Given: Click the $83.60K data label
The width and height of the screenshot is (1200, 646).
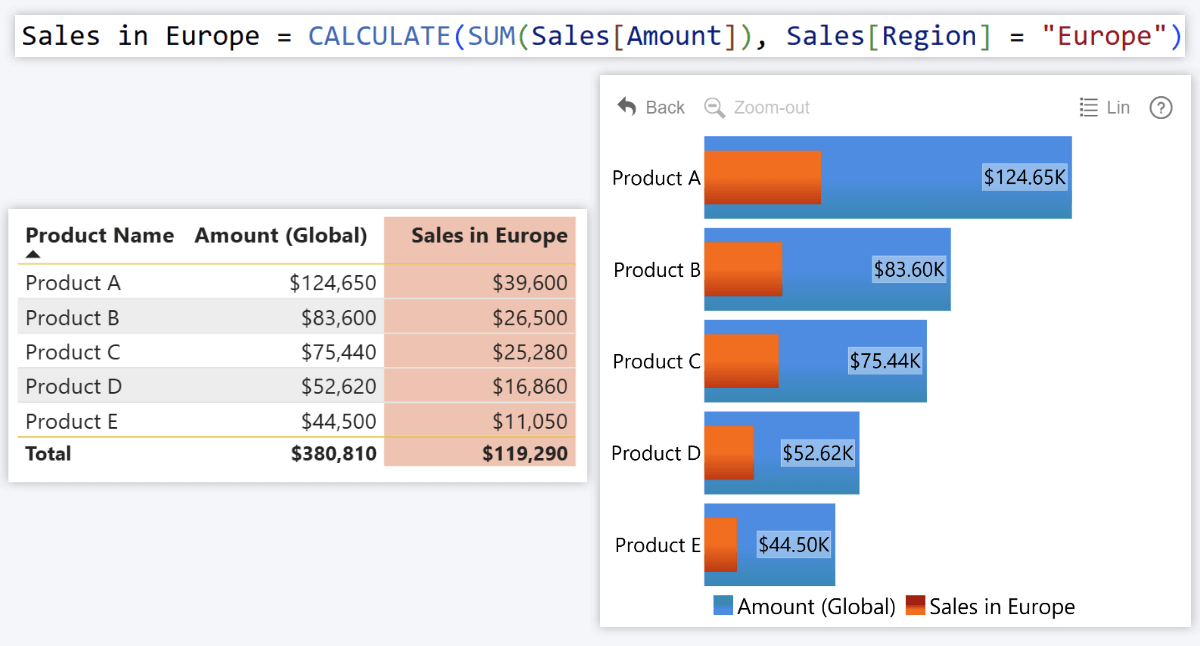Looking at the screenshot, I should [x=909, y=270].
